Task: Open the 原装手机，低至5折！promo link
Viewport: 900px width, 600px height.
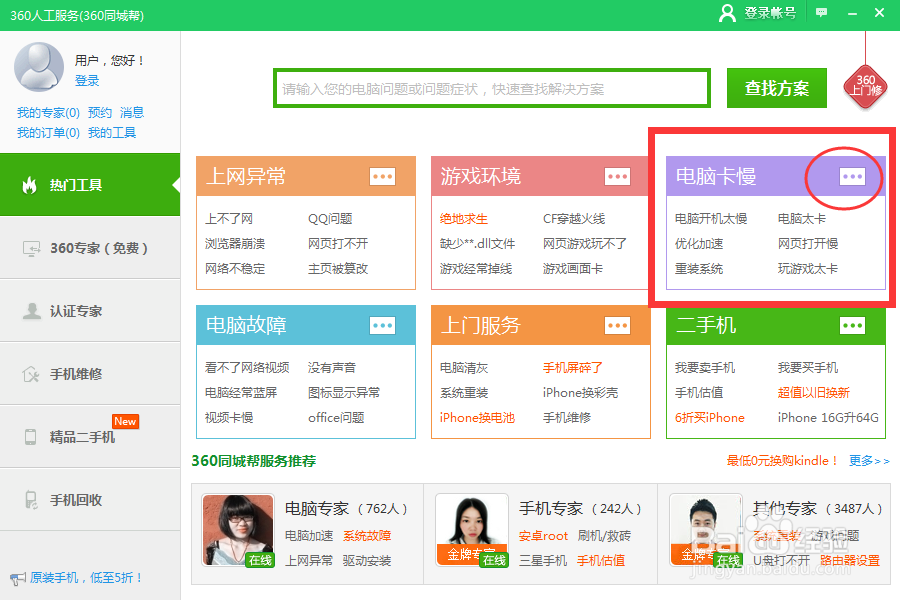Action: pyautogui.click(x=86, y=578)
